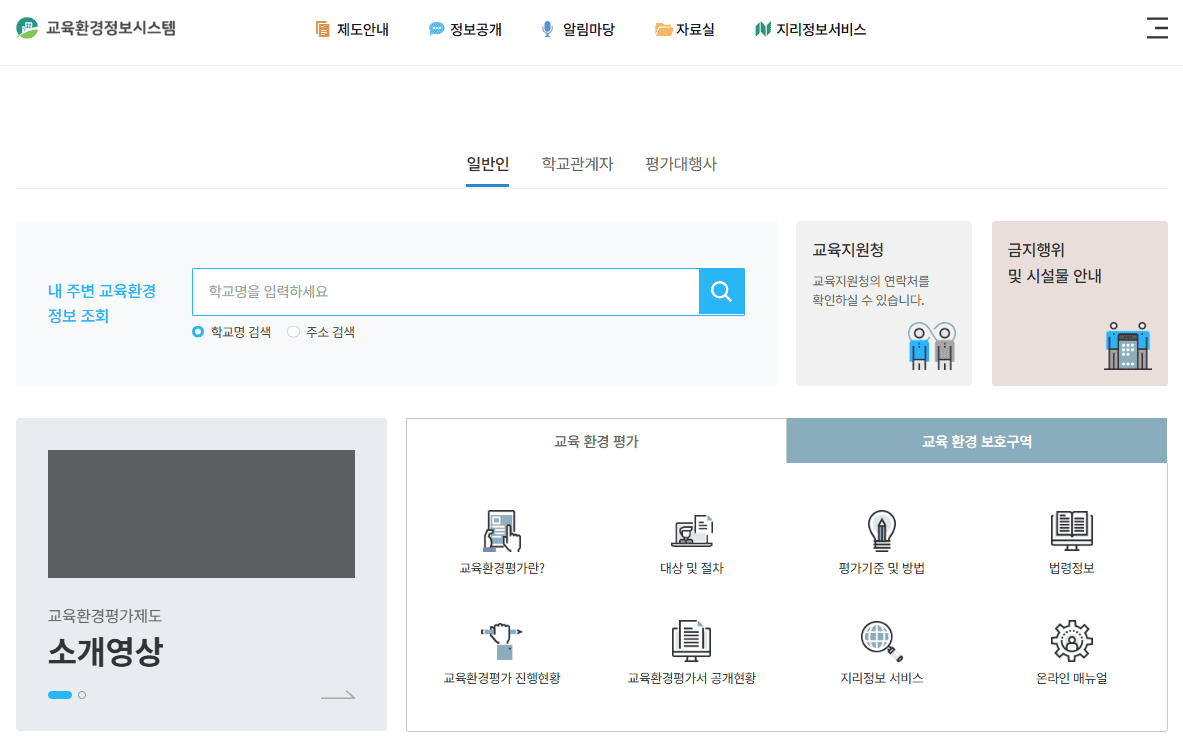Open the 교육 환경 보호구역 tab
This screenshot has height=748, width=1183.
[976, 440]
